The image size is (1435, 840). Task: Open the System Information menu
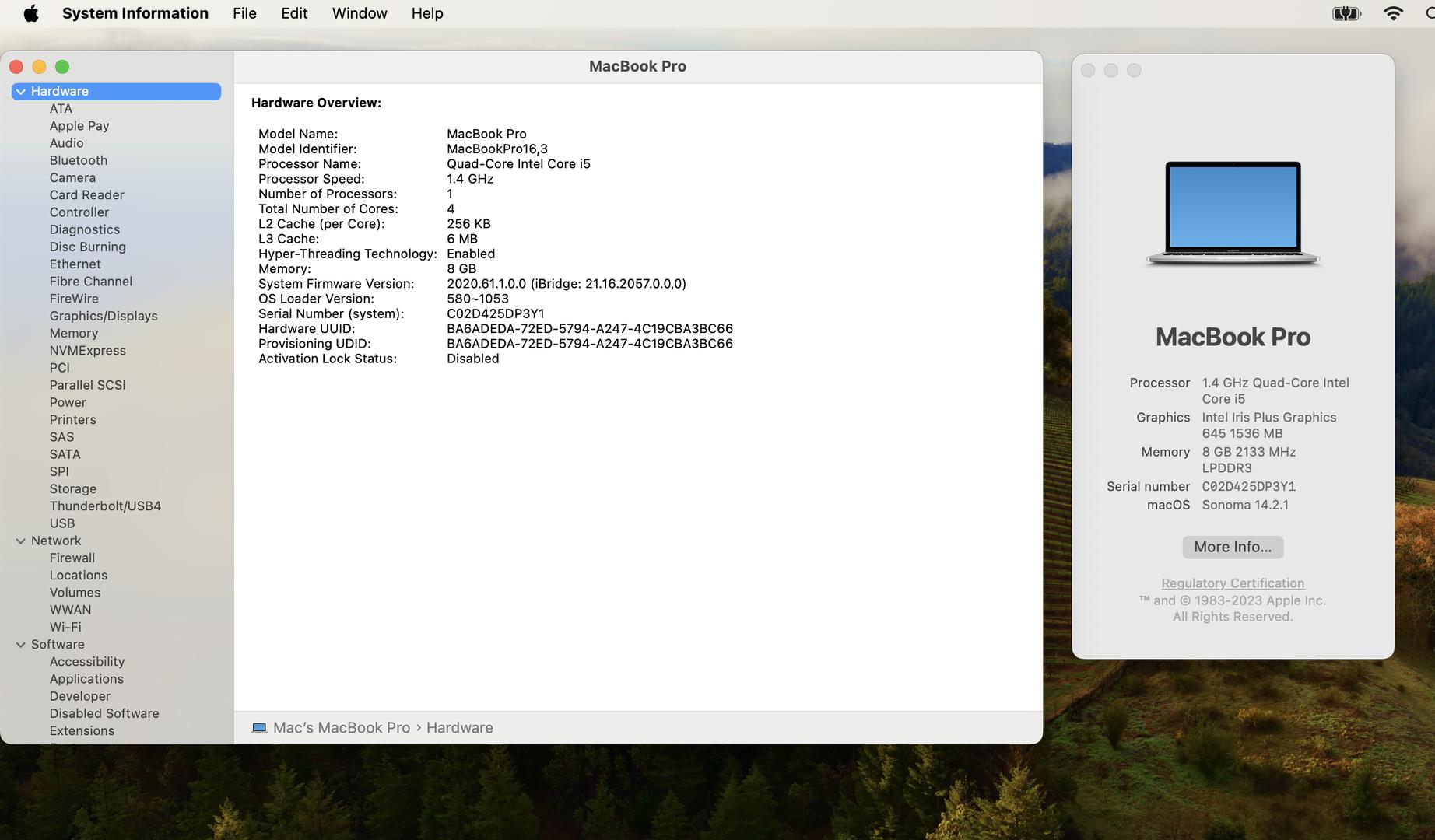coord(135,13)
